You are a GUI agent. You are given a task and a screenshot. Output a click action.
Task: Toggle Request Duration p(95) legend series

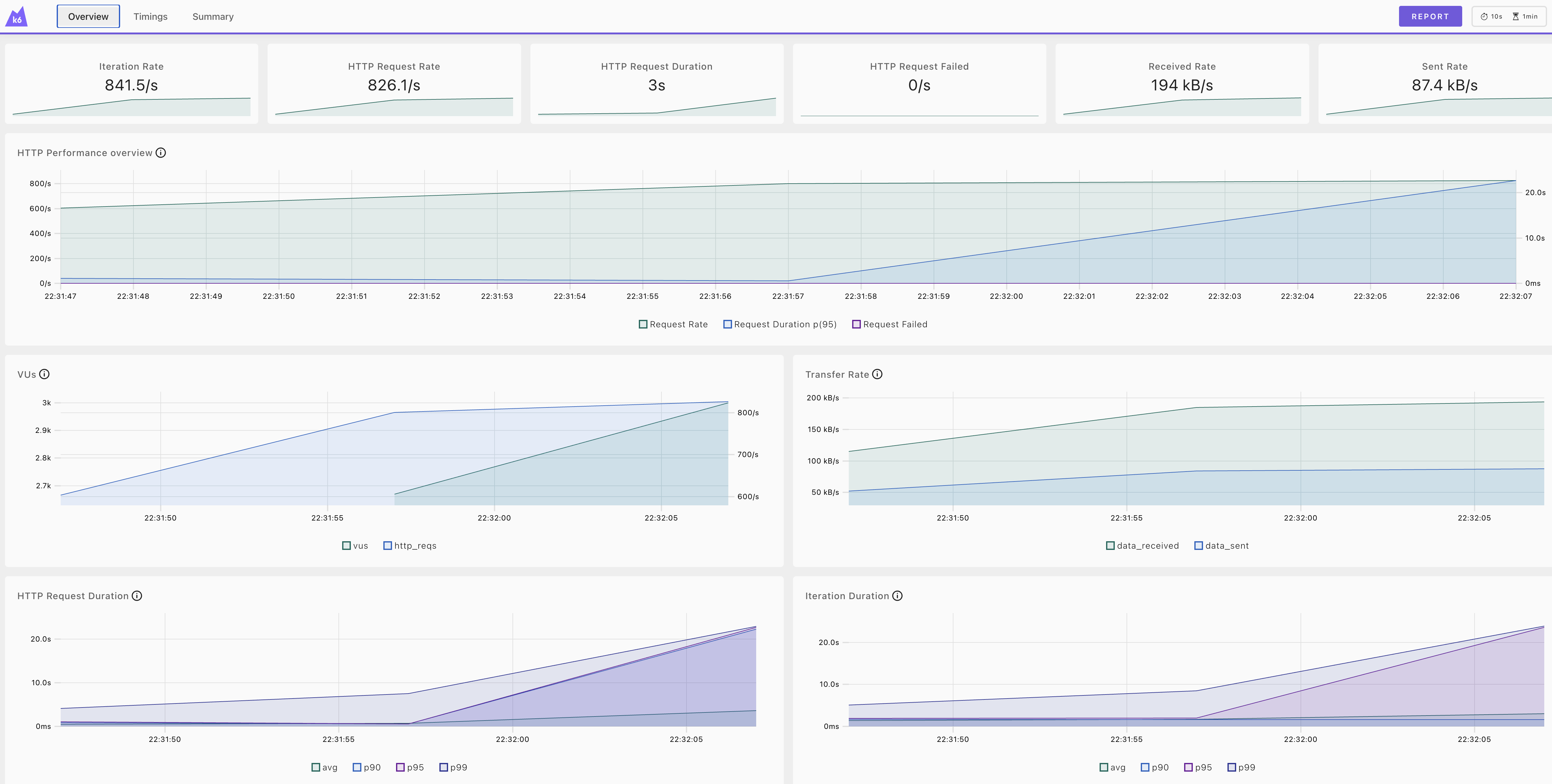pyautogui.click(x=780, y=324)
